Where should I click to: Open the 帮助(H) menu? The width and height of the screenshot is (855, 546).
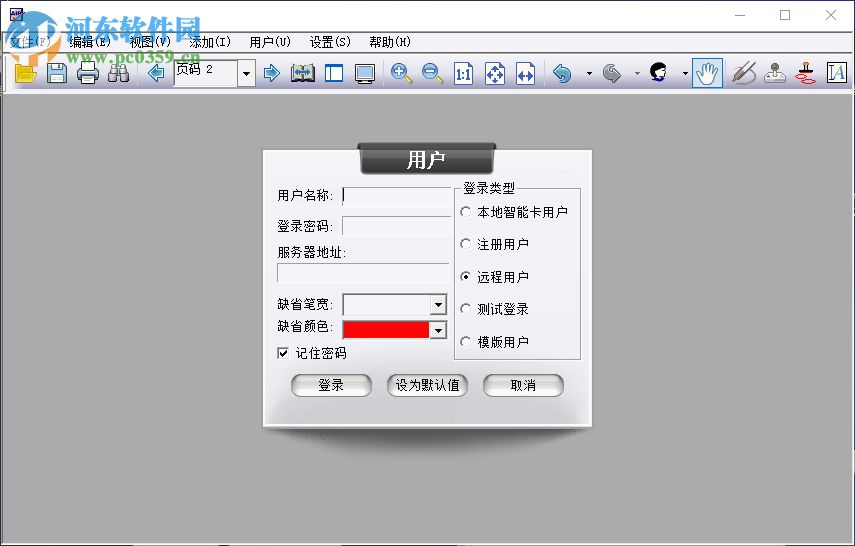390,42
